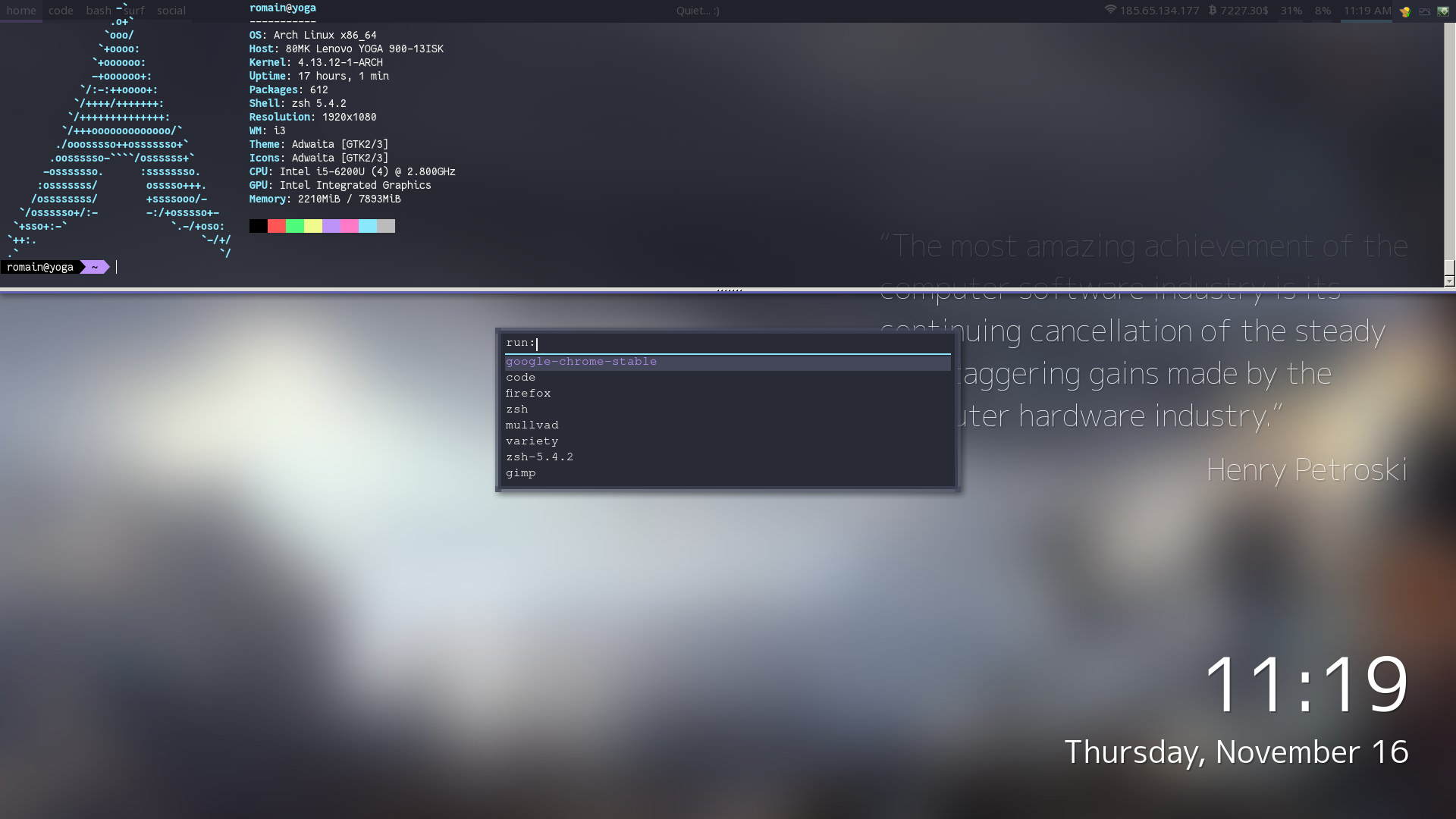This screenshot has width=1456, height=819.
Task: Select gimp entry in launcher
Action: [521, 473]
